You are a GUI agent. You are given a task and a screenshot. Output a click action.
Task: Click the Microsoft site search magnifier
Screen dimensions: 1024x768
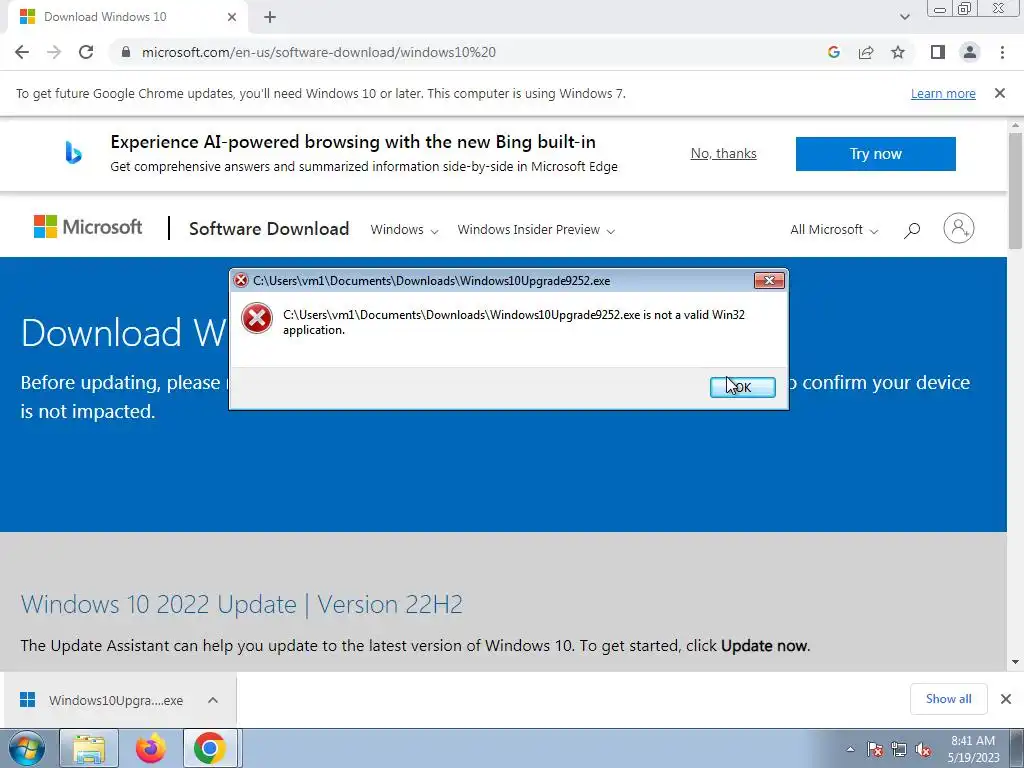tap(912, 230)
